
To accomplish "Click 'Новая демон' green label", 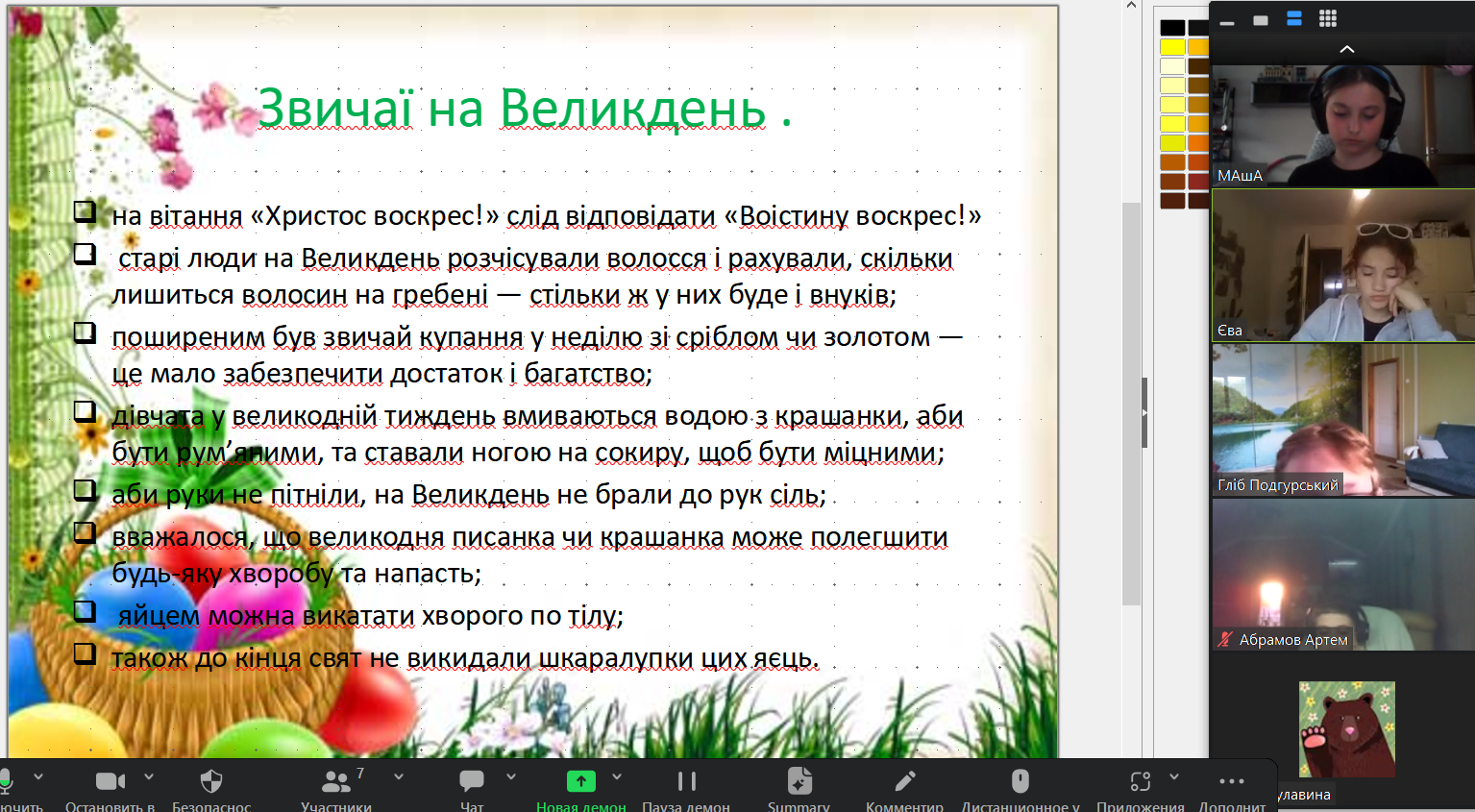I will (581, 806).
